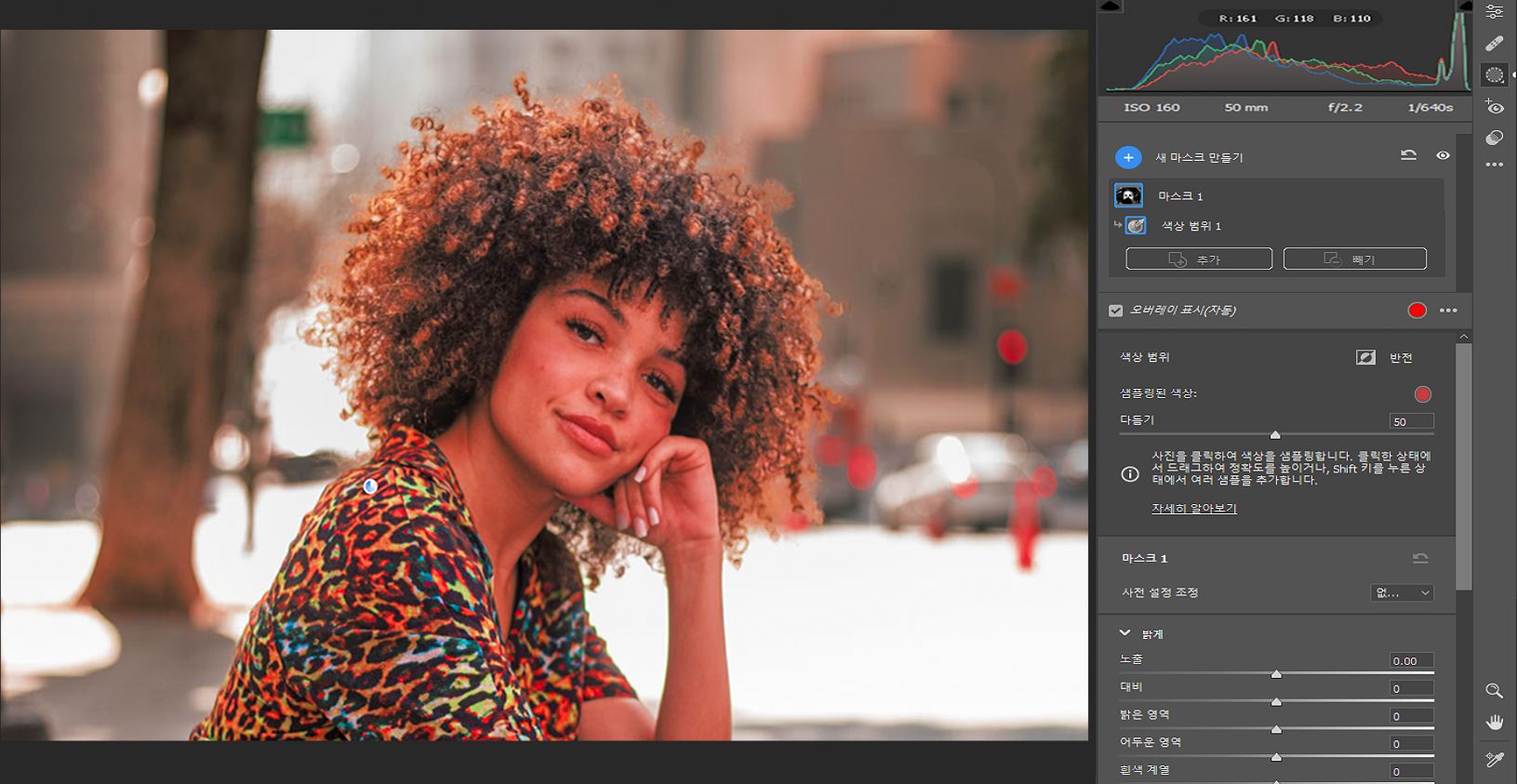Click the 추가 (add) button
The width and height of the screenshot is (1517, 784).
1199,259
